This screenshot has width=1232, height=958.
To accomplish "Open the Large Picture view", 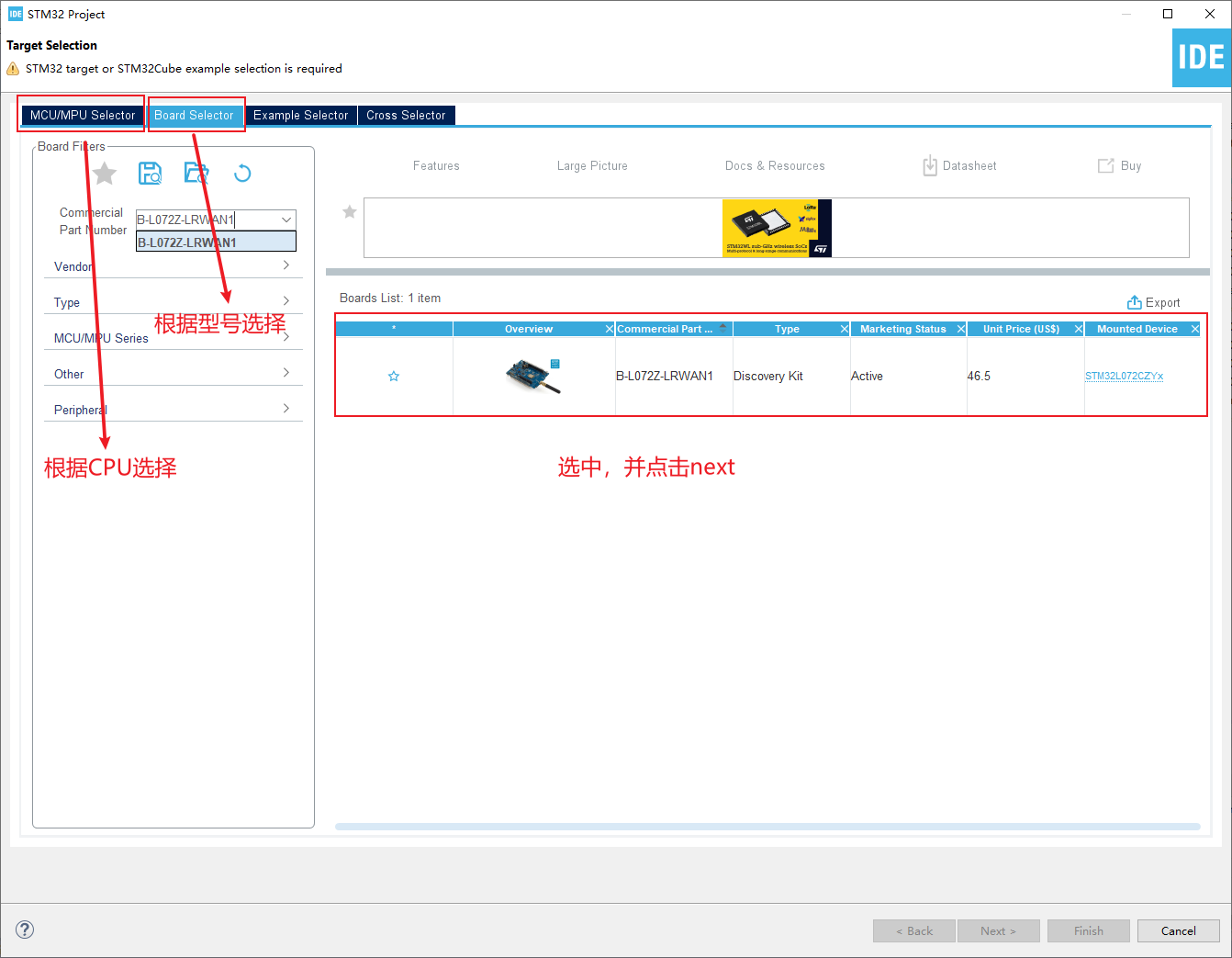I will pyautogui.click(x=592, y=165).
